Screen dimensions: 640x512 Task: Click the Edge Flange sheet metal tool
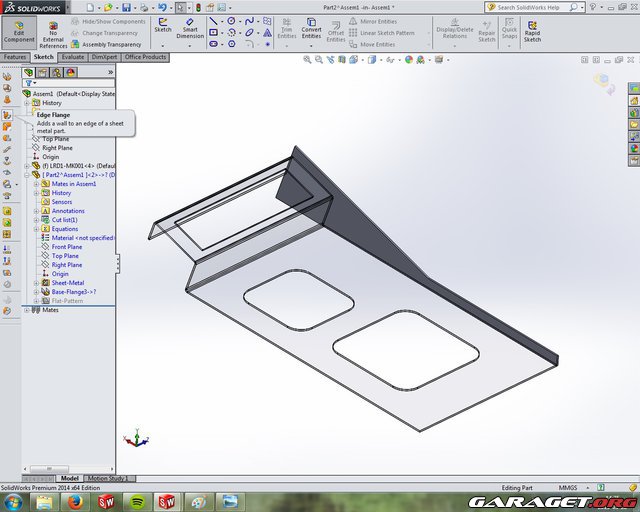tap(7, 114)
